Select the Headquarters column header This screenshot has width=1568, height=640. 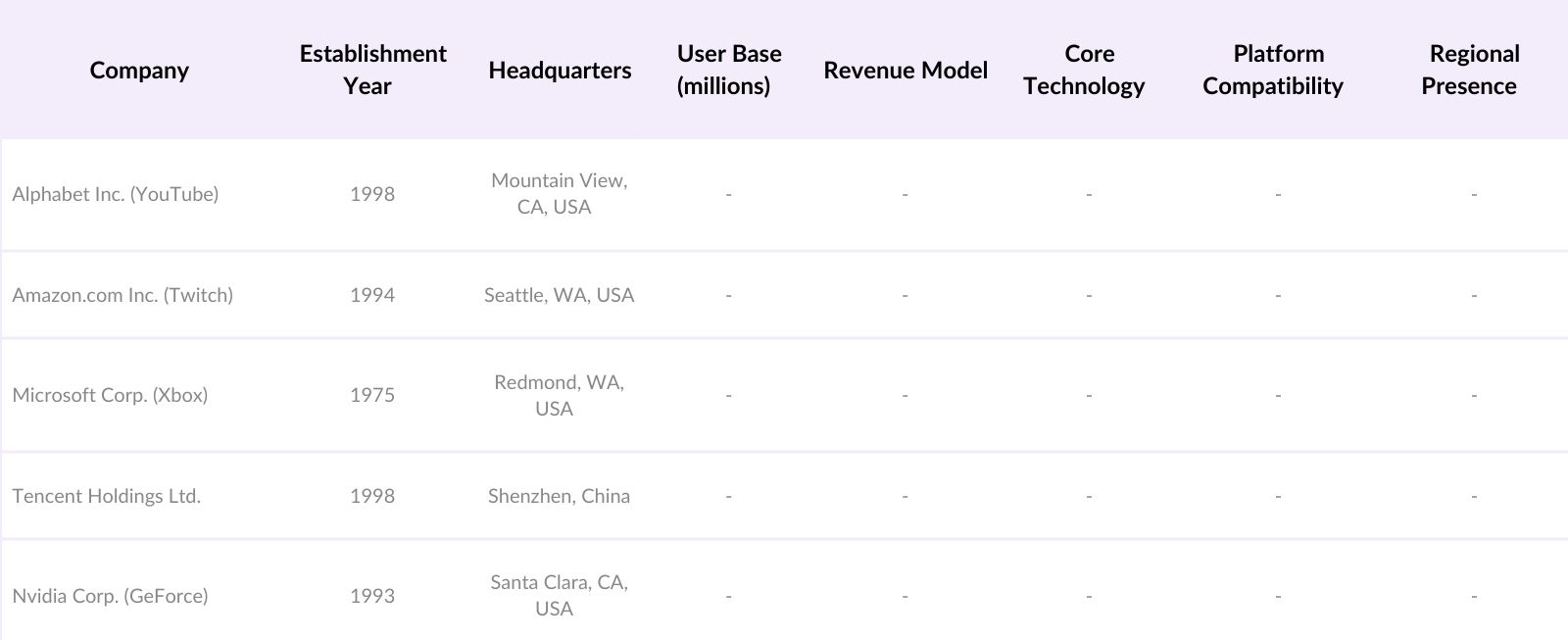[x=560, y=71]
